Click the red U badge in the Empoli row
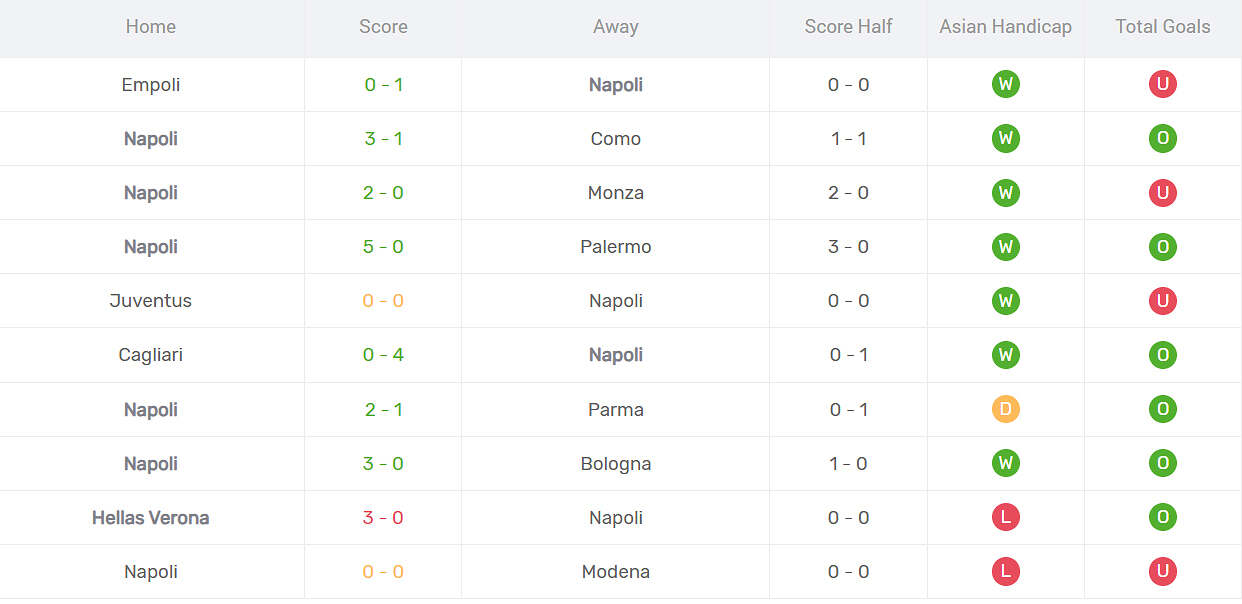Screen dimensions: 1242x604 click(x=1162, y=85)
